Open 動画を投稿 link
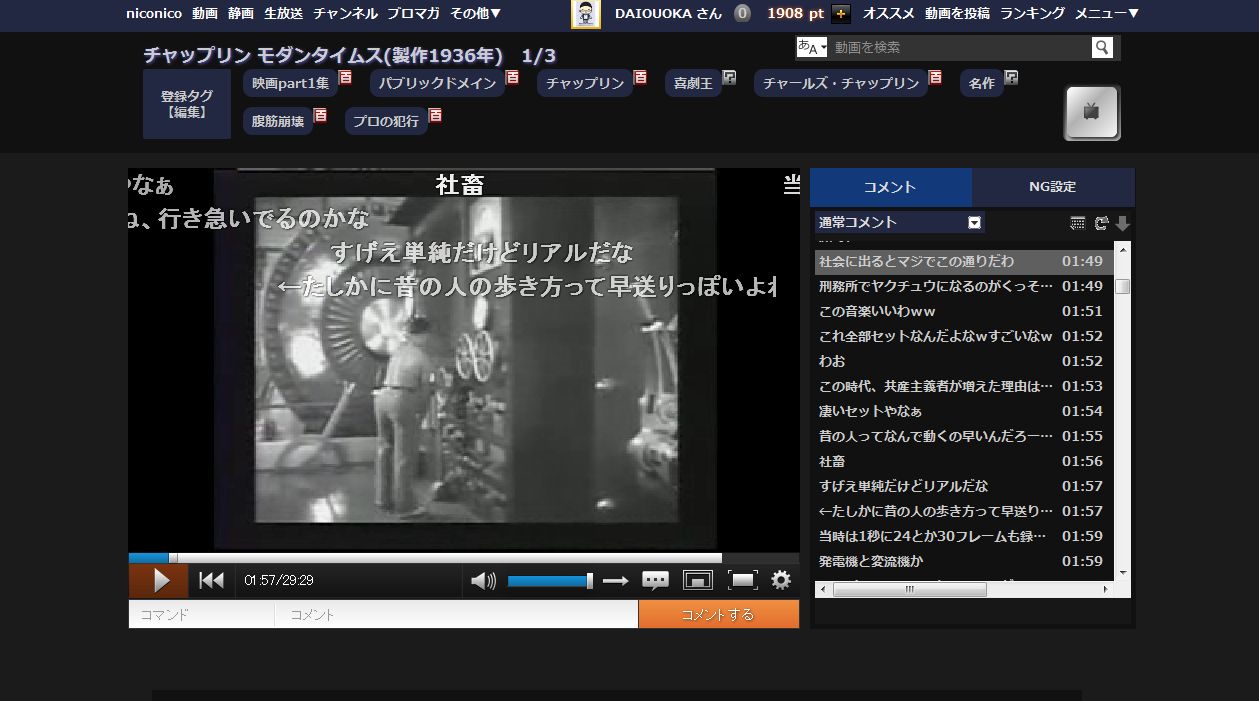The image size is (1259, 701). pos(957,13)
